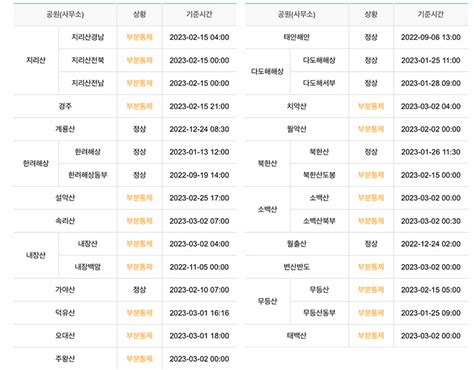Click the left 기준시간 column header
This screenshot has width=474, height=370.
tap(199, 14)
